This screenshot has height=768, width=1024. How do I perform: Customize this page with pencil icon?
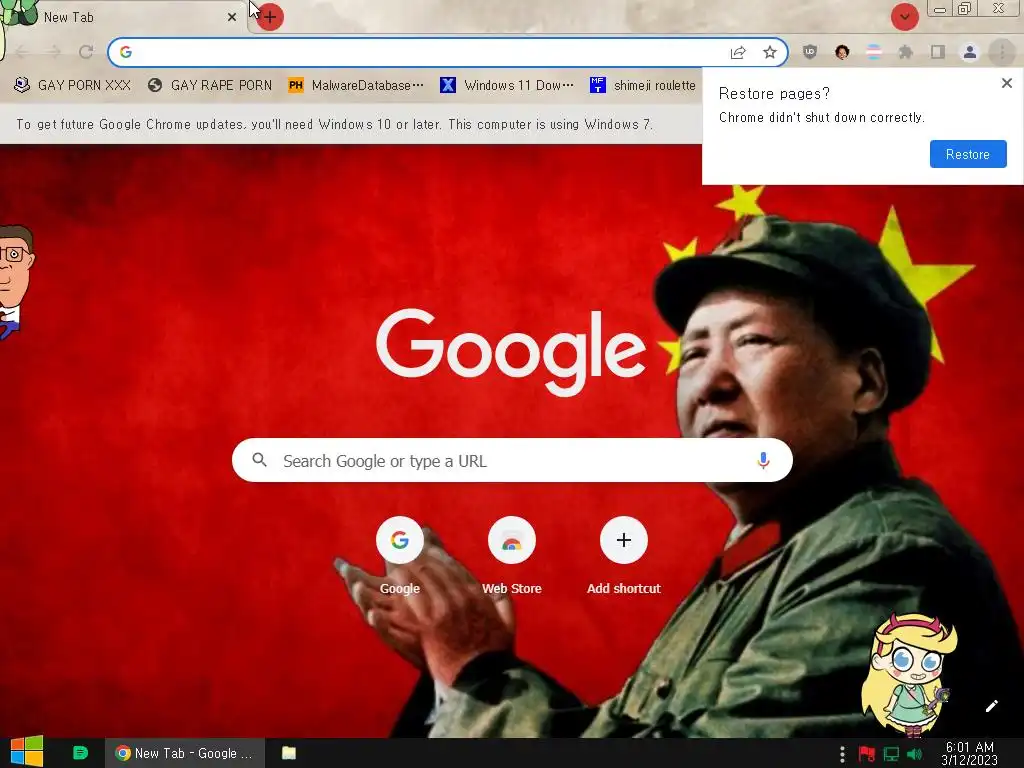(x=991, y=706)
